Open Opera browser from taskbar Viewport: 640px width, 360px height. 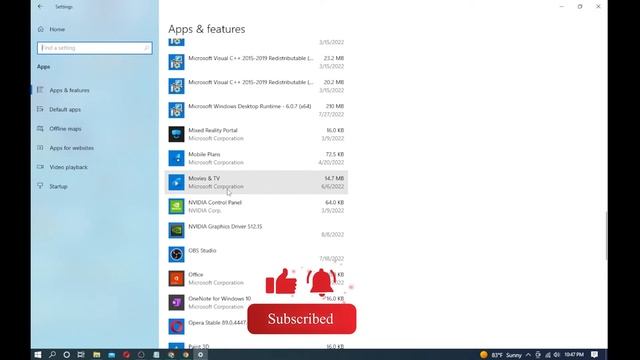126,355
